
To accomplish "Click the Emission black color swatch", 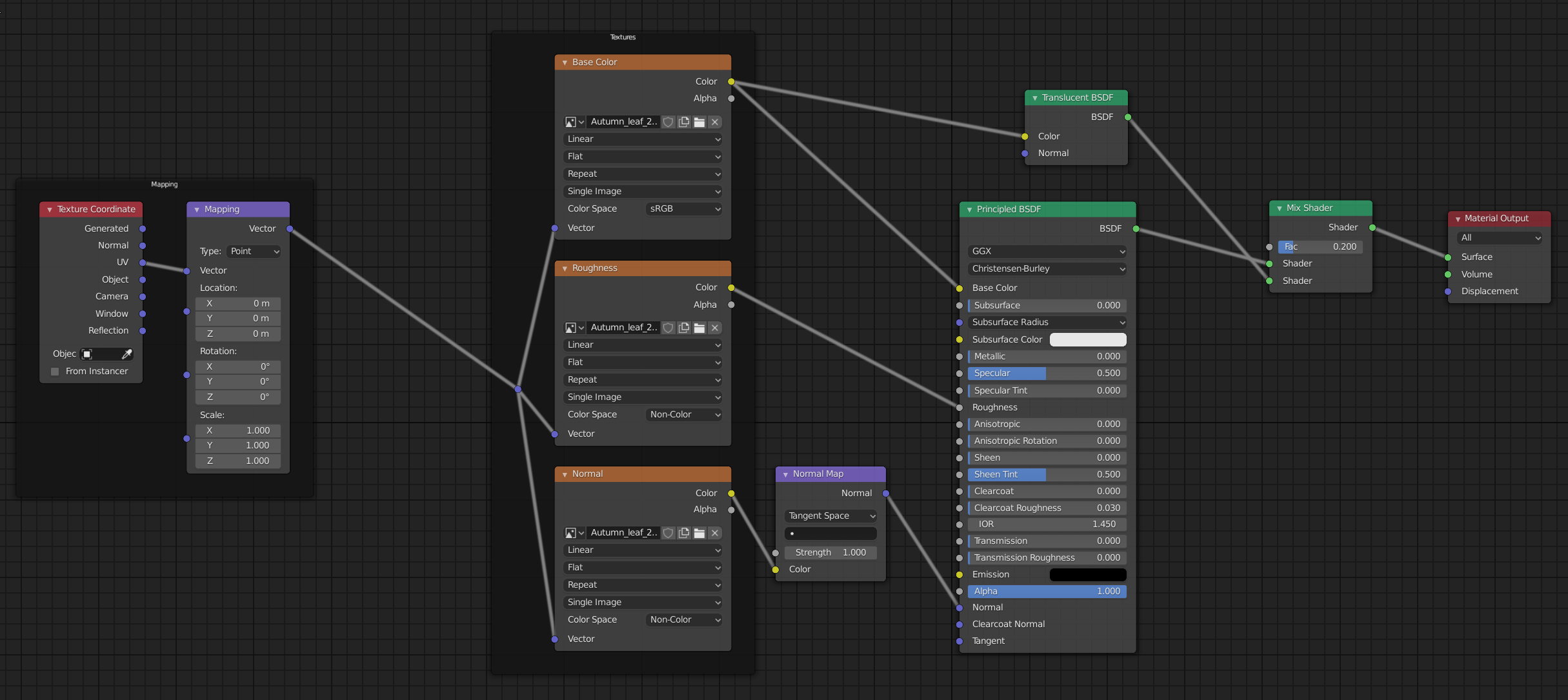I will [x=1088, y=575].
